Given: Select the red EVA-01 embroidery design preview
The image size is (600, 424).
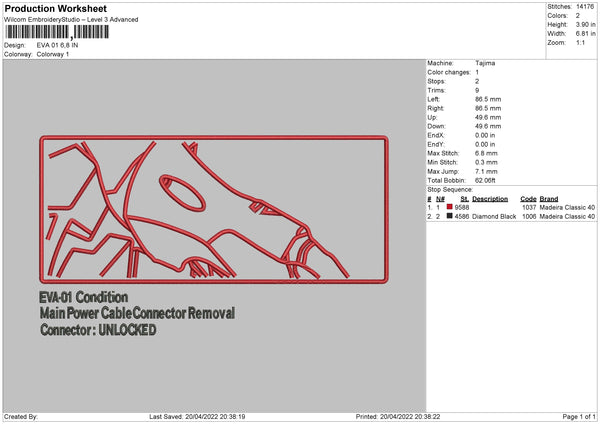Looking at the screenshot, I should 214,209.
